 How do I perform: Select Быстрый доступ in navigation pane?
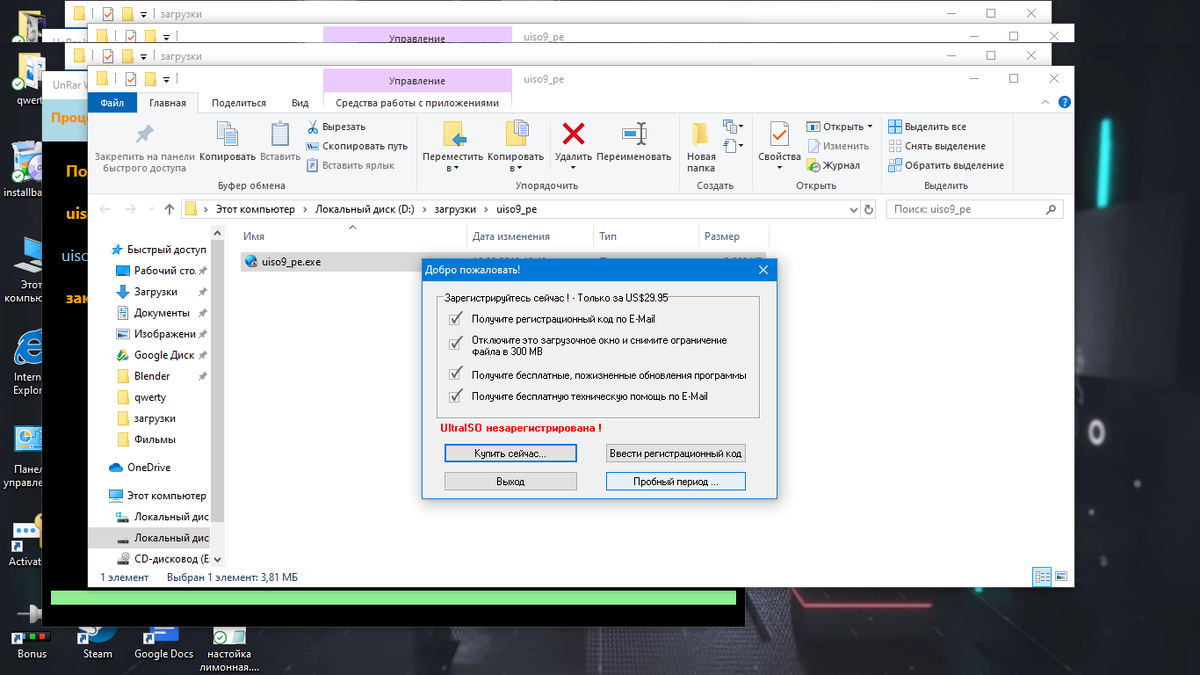point(160,250)
